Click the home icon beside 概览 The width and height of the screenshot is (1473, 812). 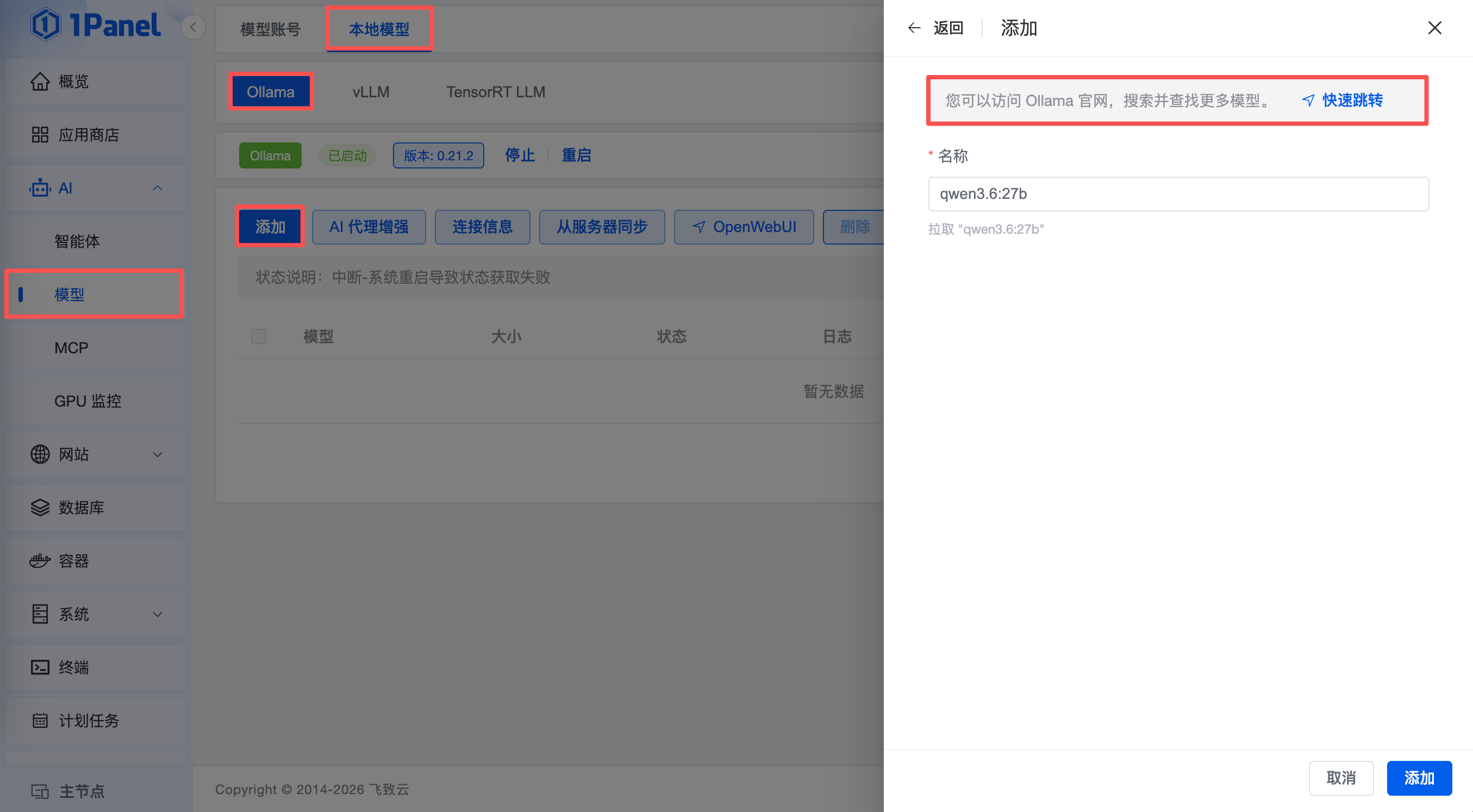click(x=40, y=82)
